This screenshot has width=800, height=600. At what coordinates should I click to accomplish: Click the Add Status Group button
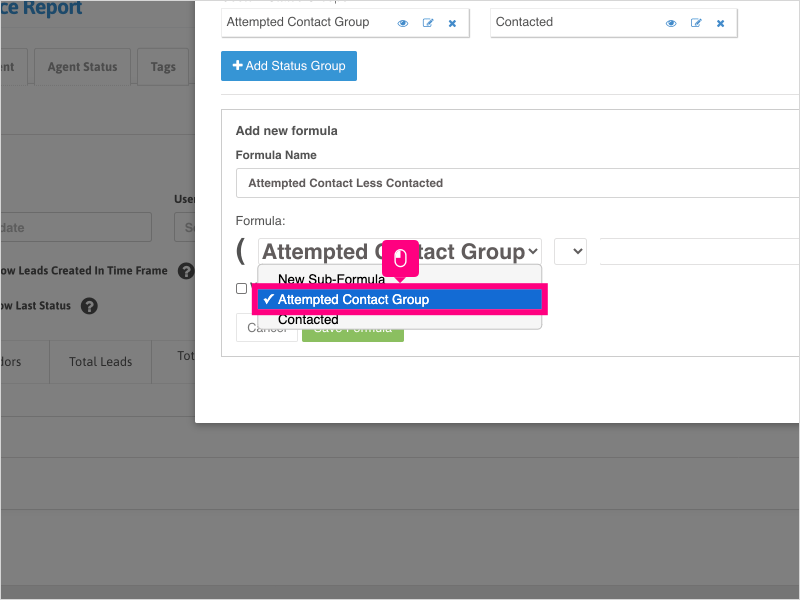click(289, 66)
